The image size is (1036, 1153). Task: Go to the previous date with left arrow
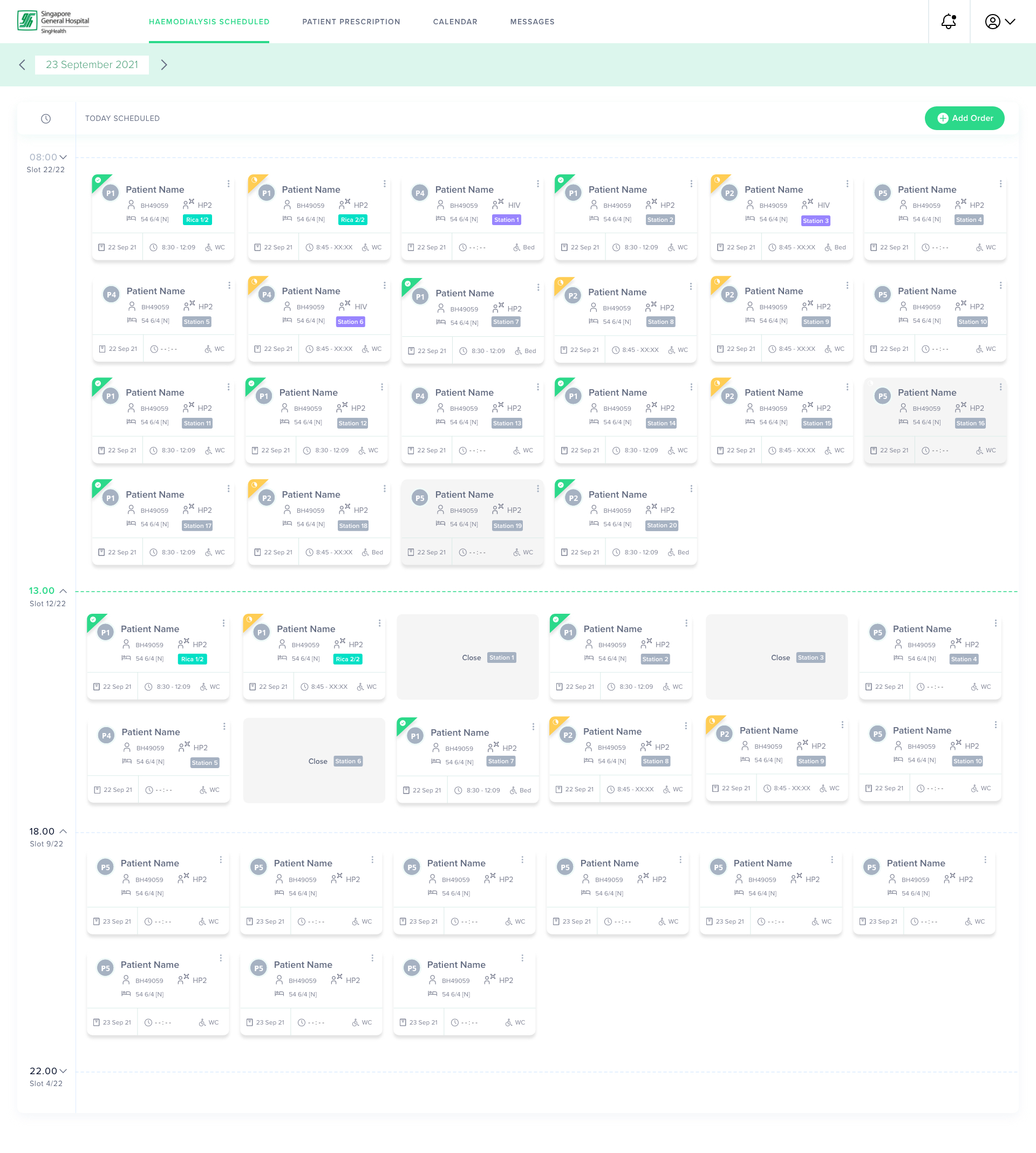[22, 65]
